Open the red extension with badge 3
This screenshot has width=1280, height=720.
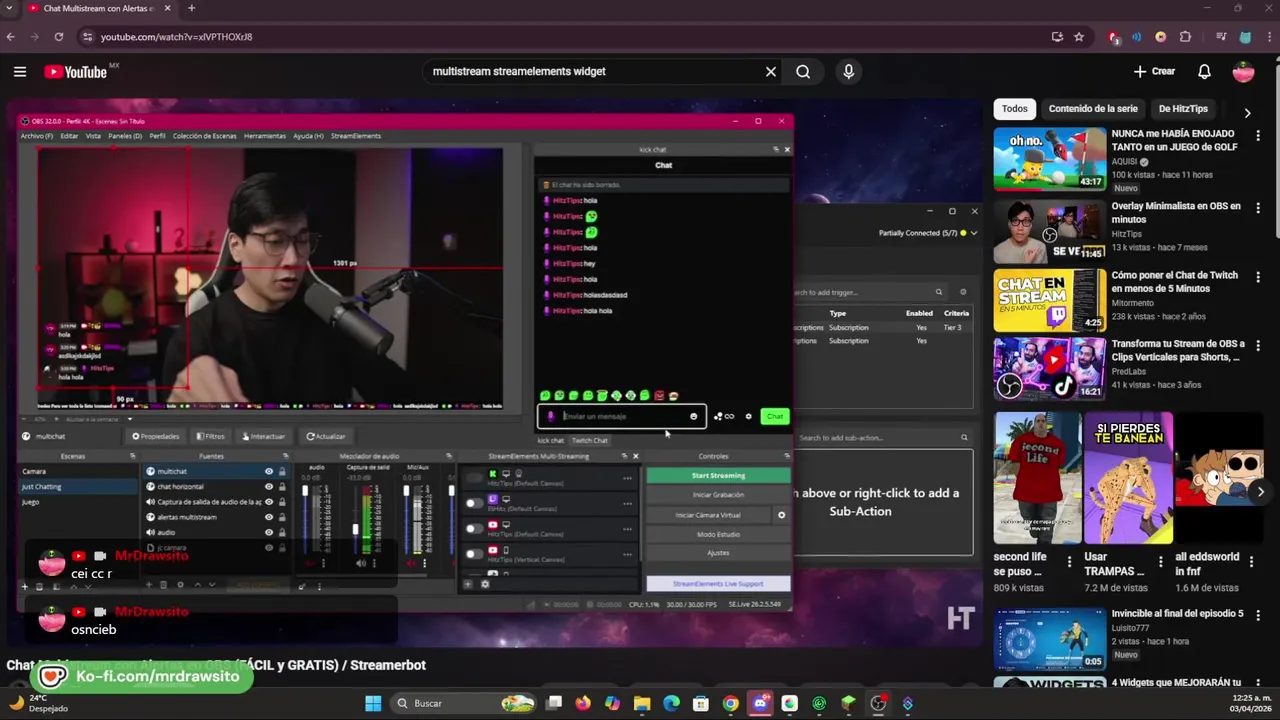tap(1114, 37)
